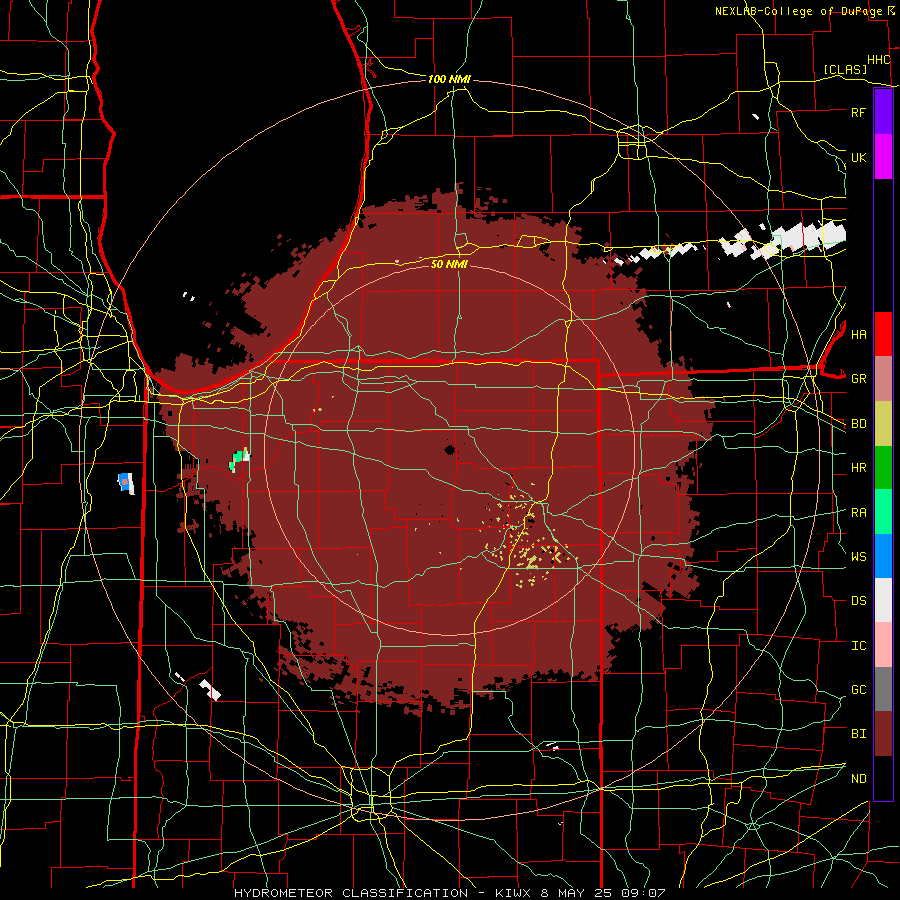Click the BI legend label
The image size is (900, 900).
point(858,734)
